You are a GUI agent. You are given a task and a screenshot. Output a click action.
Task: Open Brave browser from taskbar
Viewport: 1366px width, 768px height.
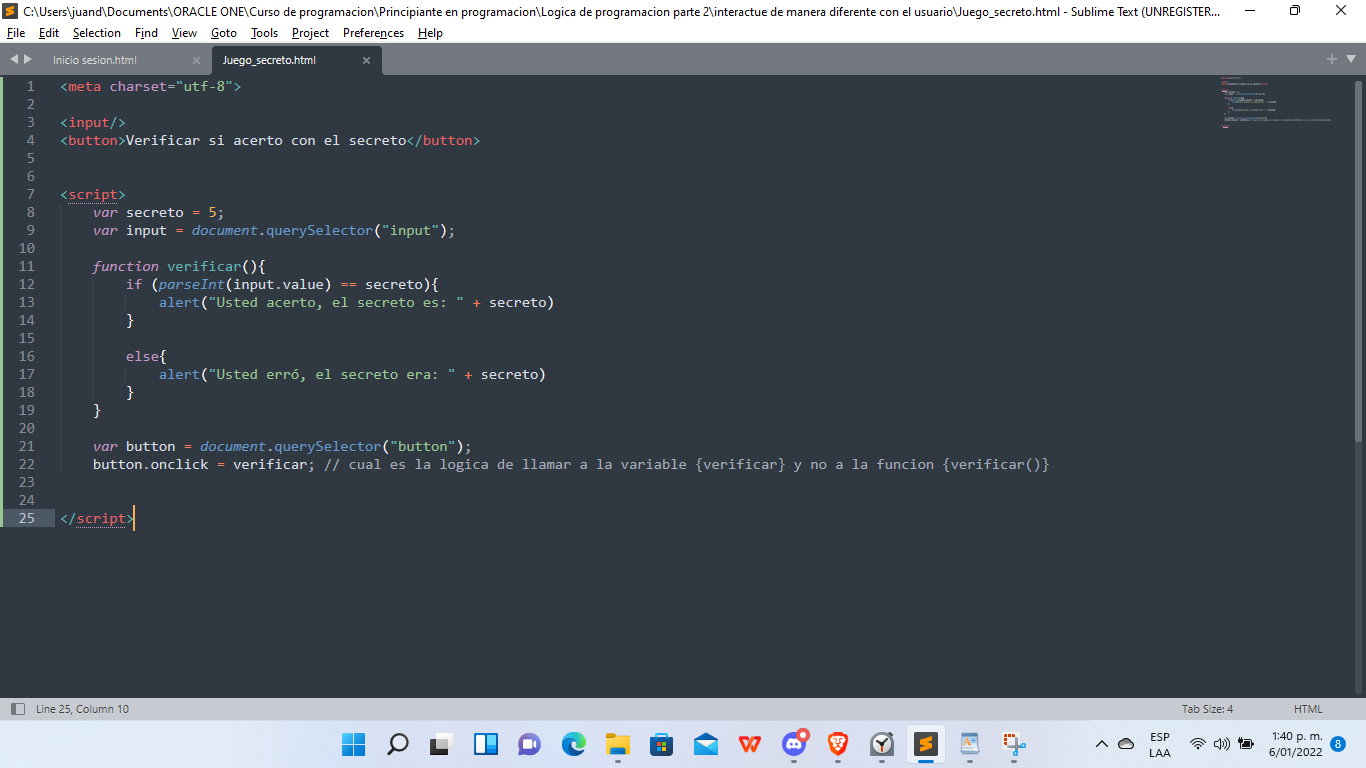(x=838, y=744)
